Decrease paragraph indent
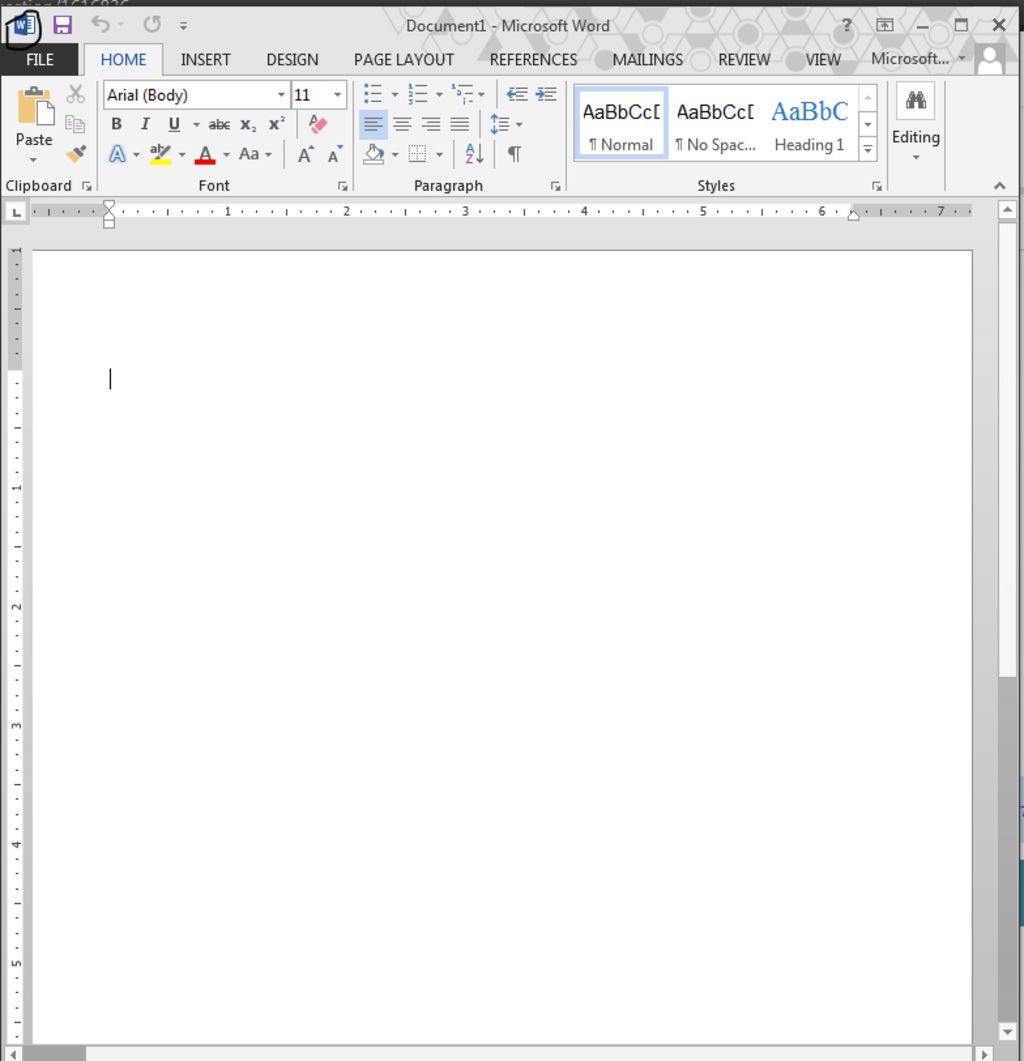This screenshot has width=1024, height=1061. click(518, 94)
